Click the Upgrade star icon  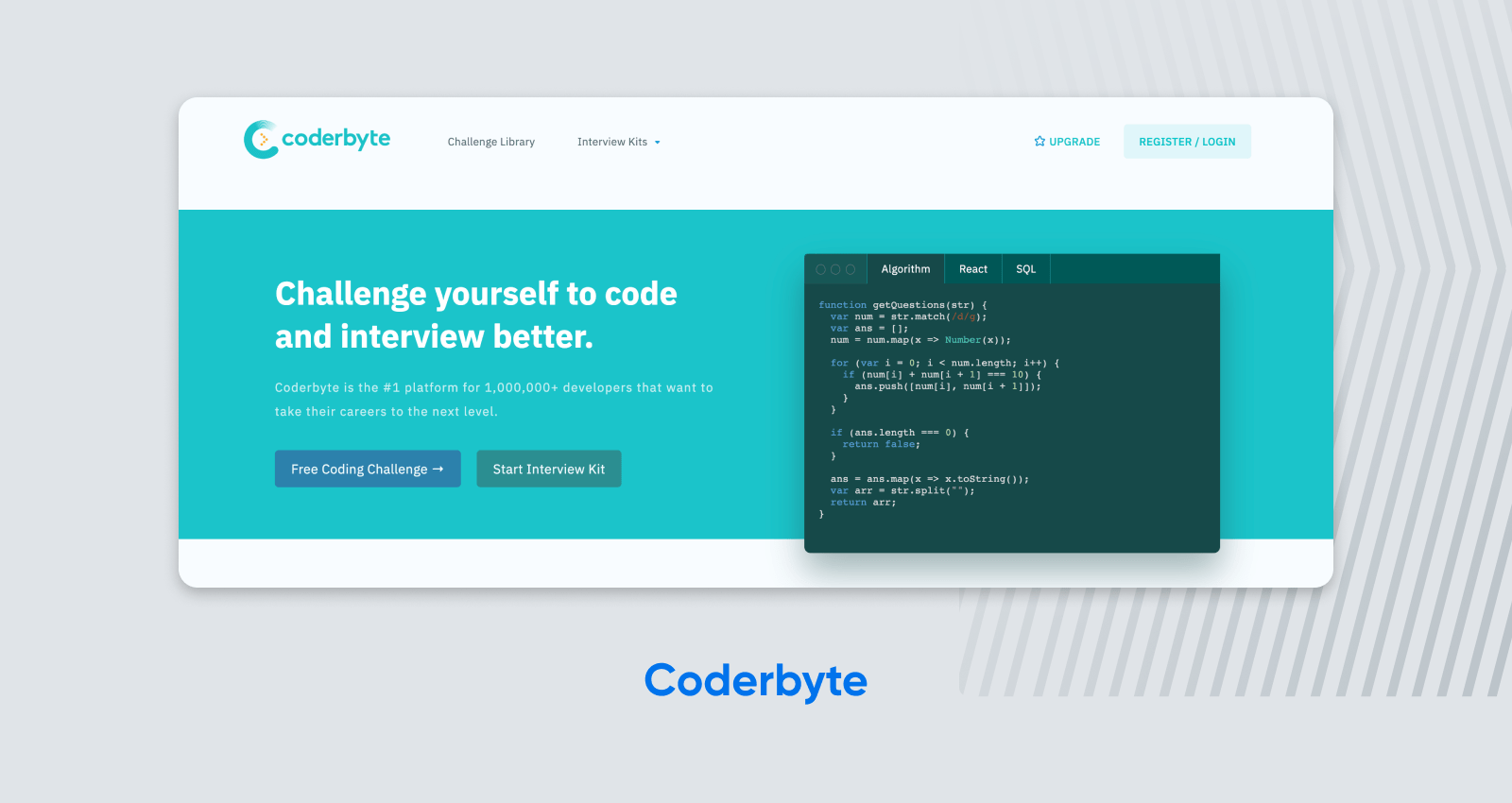pos(1039,142)
